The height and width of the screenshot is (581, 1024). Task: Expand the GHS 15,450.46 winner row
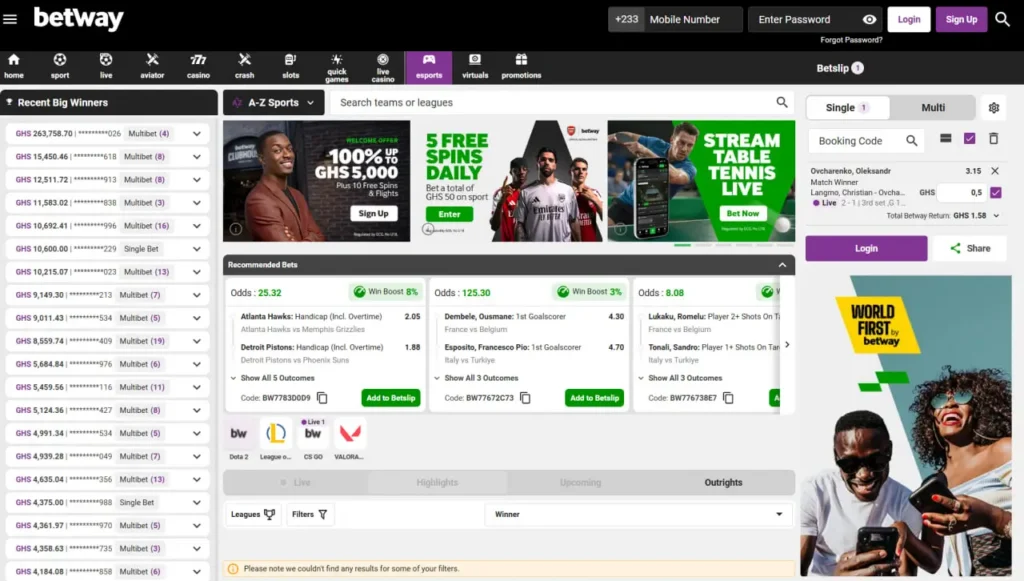pyautogui.click(x=197, y=157)
